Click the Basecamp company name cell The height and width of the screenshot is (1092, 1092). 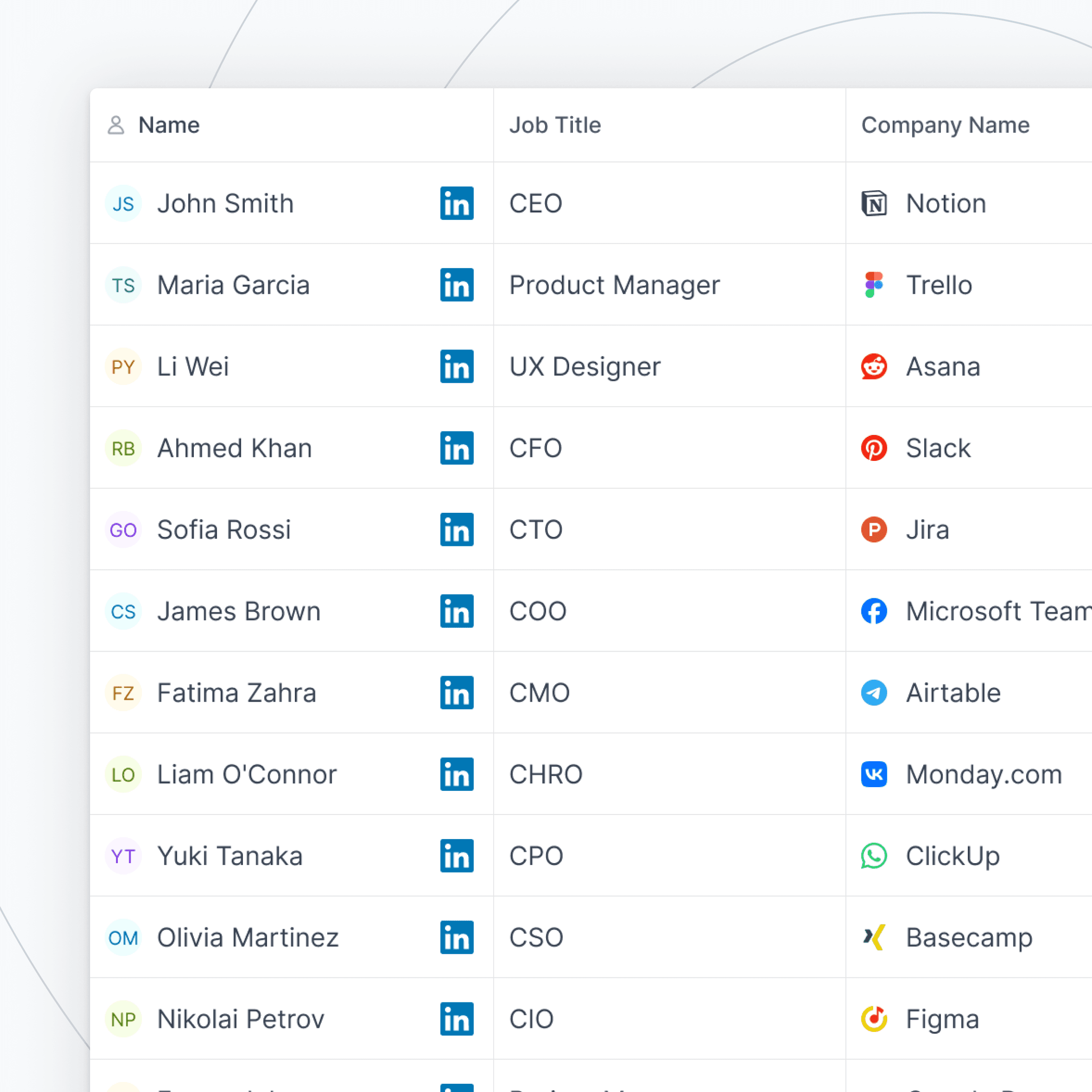[969, 937]
